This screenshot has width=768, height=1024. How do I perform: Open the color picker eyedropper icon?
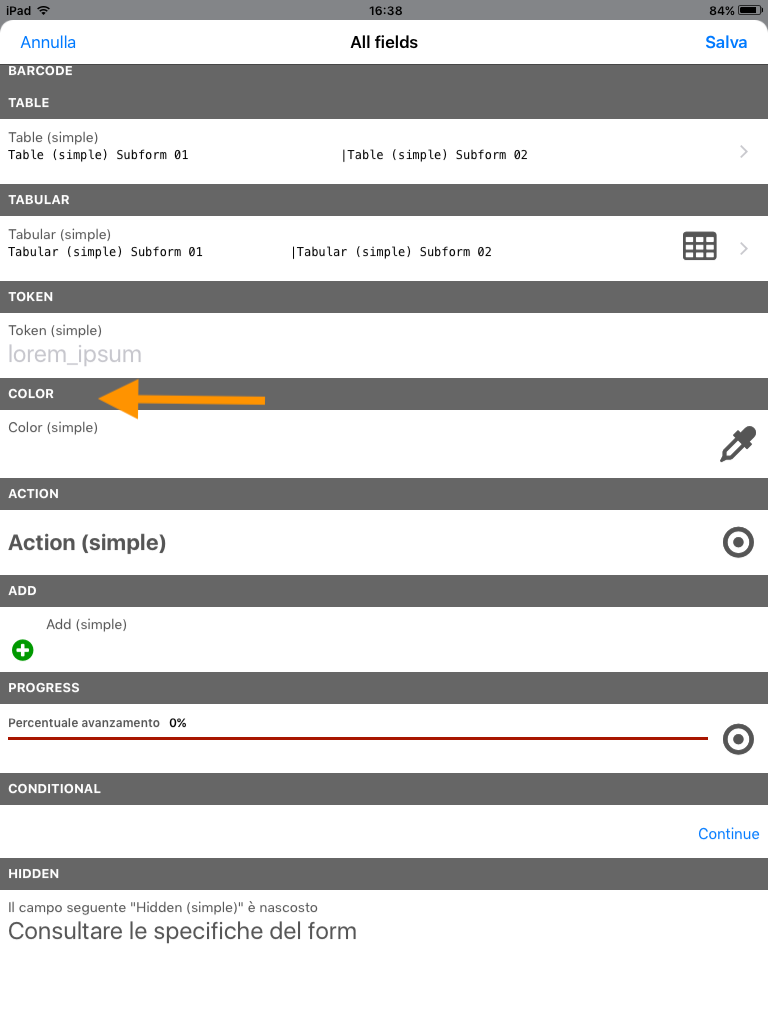[738, 444]
